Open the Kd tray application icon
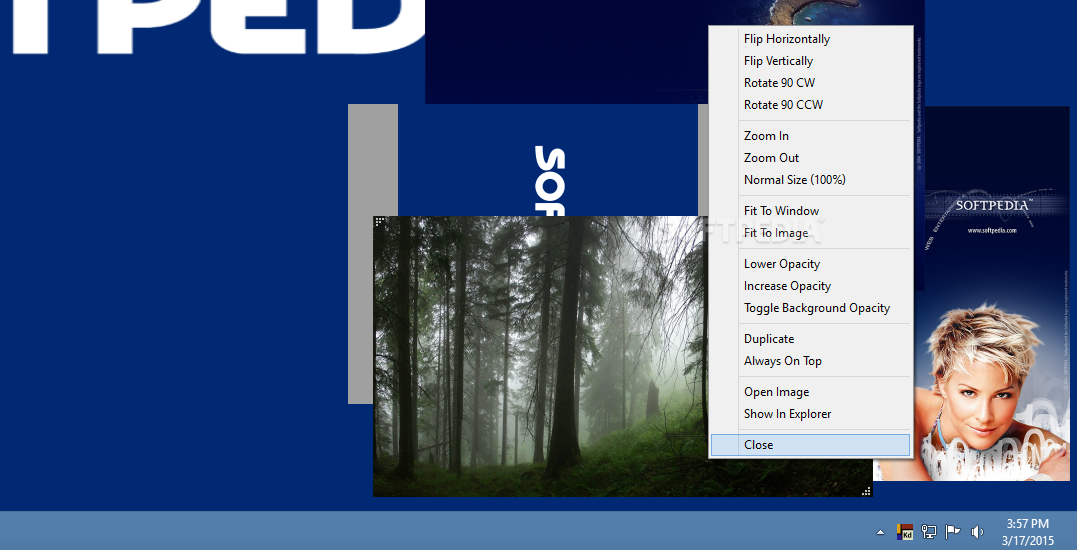Image resolution: width=1077 pixels, height=550 pixels. (x=905, y=531)
